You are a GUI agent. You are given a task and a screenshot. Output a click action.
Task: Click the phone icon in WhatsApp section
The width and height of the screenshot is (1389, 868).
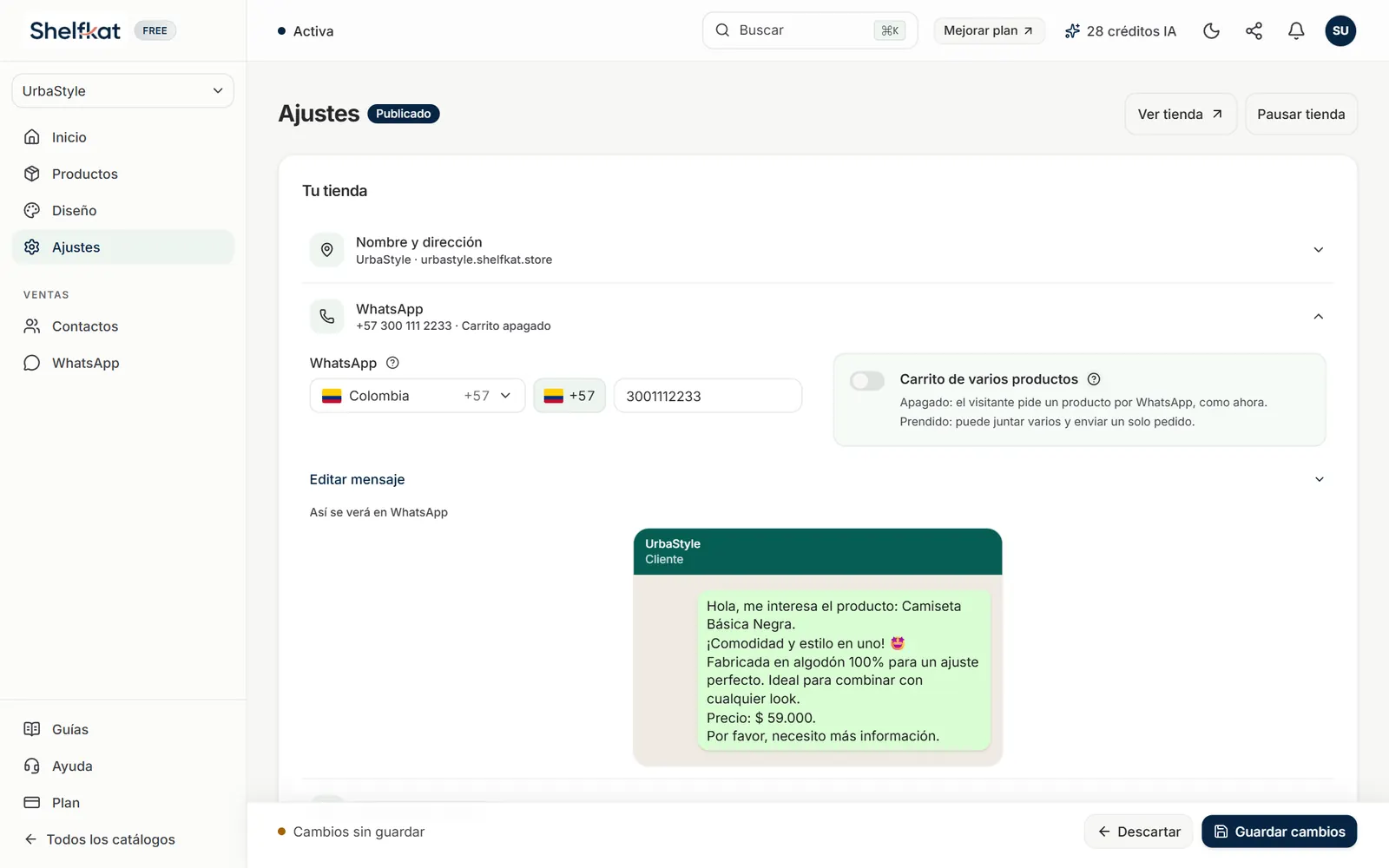click(x=327, y=317)
